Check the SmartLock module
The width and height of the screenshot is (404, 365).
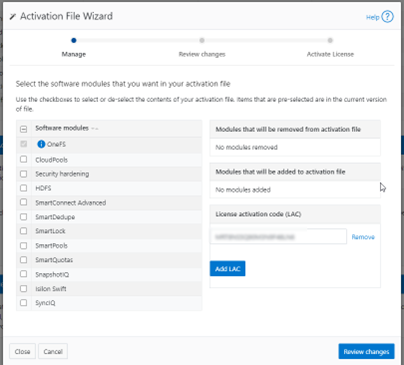(24, 231)
